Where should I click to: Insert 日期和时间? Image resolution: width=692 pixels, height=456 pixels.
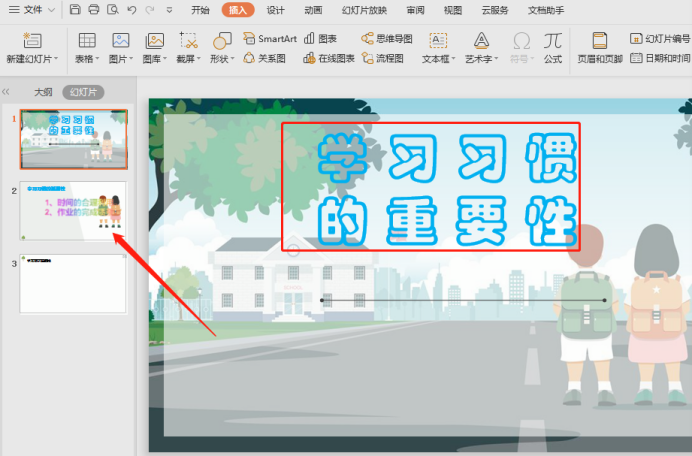pyautogui.click(x=660, y=58)
